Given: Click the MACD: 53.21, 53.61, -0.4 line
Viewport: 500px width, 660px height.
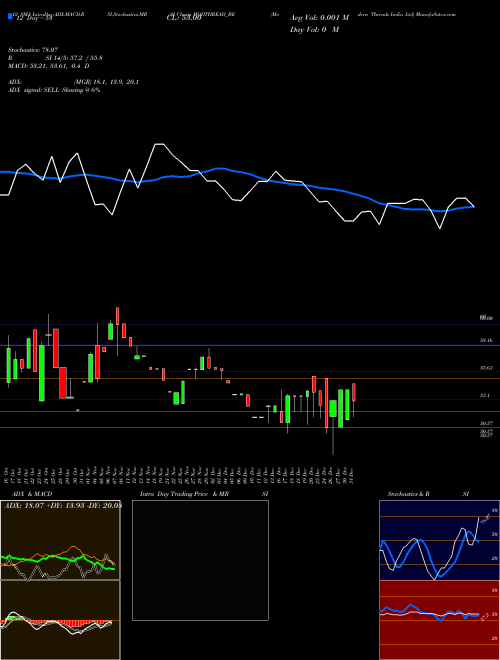Looking at the screenshot, I should (x=48, y=66).
